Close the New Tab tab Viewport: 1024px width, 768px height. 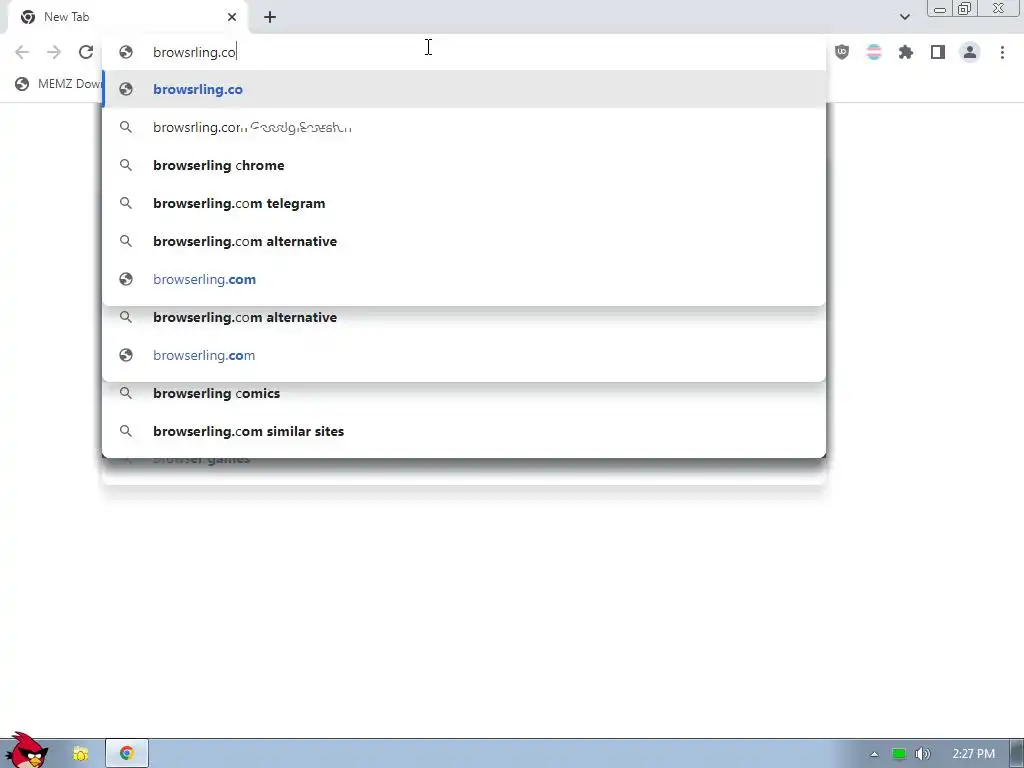[x=232, y=17]
